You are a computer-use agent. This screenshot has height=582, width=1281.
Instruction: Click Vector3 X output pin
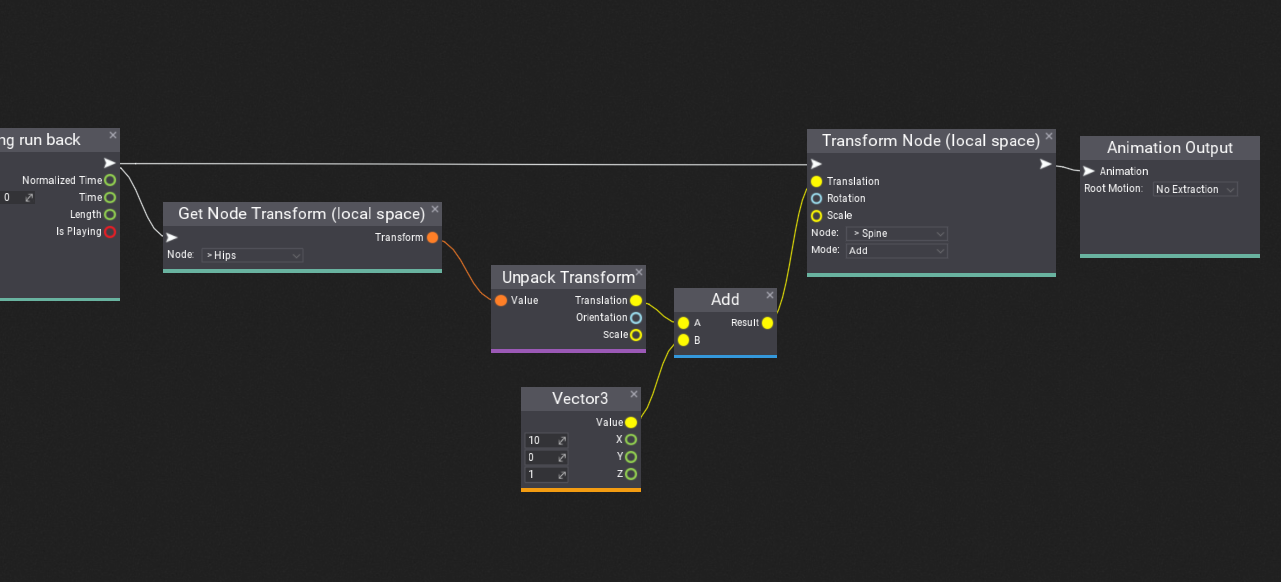click(x=631, y=439)
